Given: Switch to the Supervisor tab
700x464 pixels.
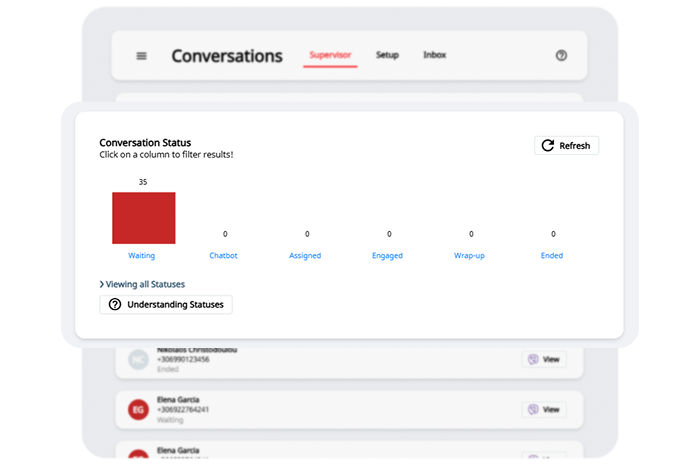Looking at the screenshot, I should point(330,55).
